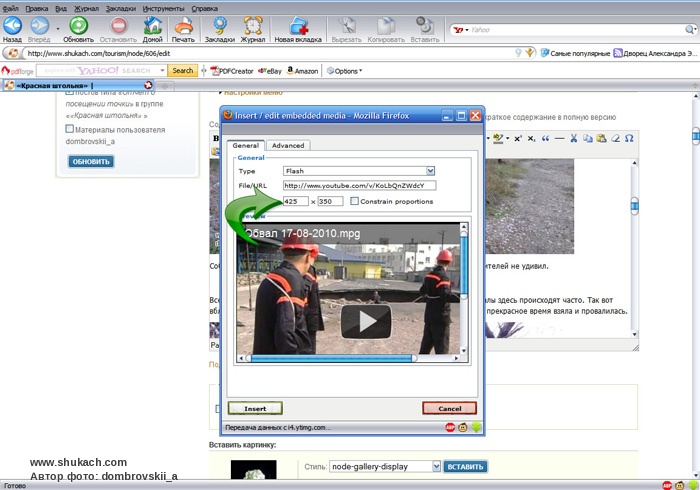Click the ОБНОВИТЬ button in sidebar
Viewport: 700px width, 490px height.
coord(91,162)
